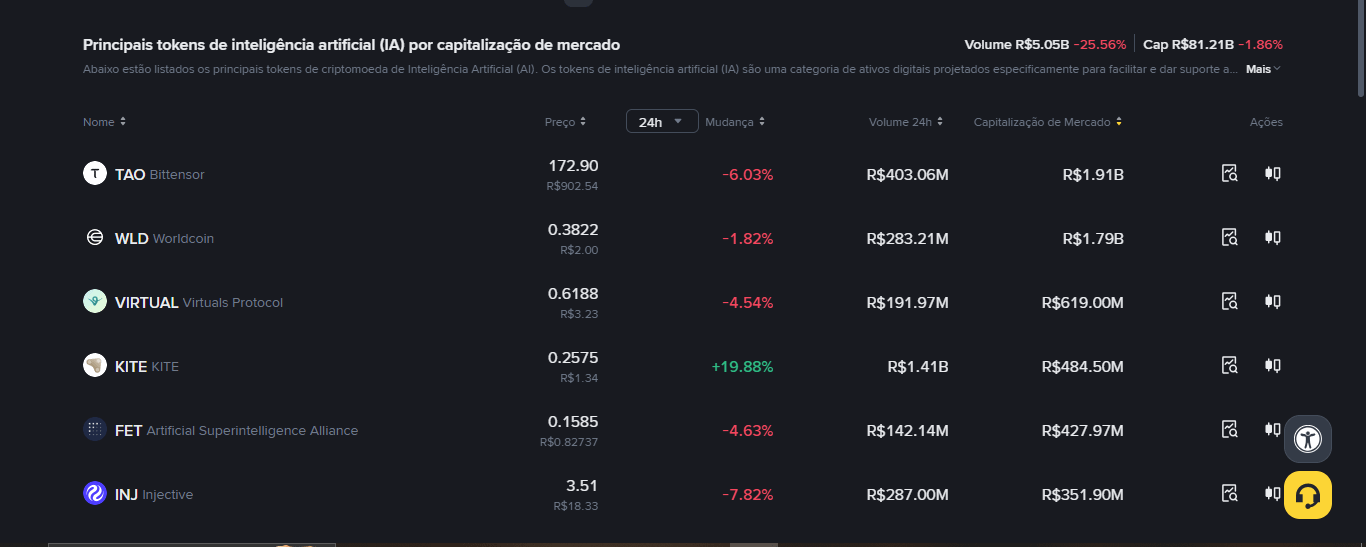Click the VIRTUAL chart details icon

tap(1230, 302)
